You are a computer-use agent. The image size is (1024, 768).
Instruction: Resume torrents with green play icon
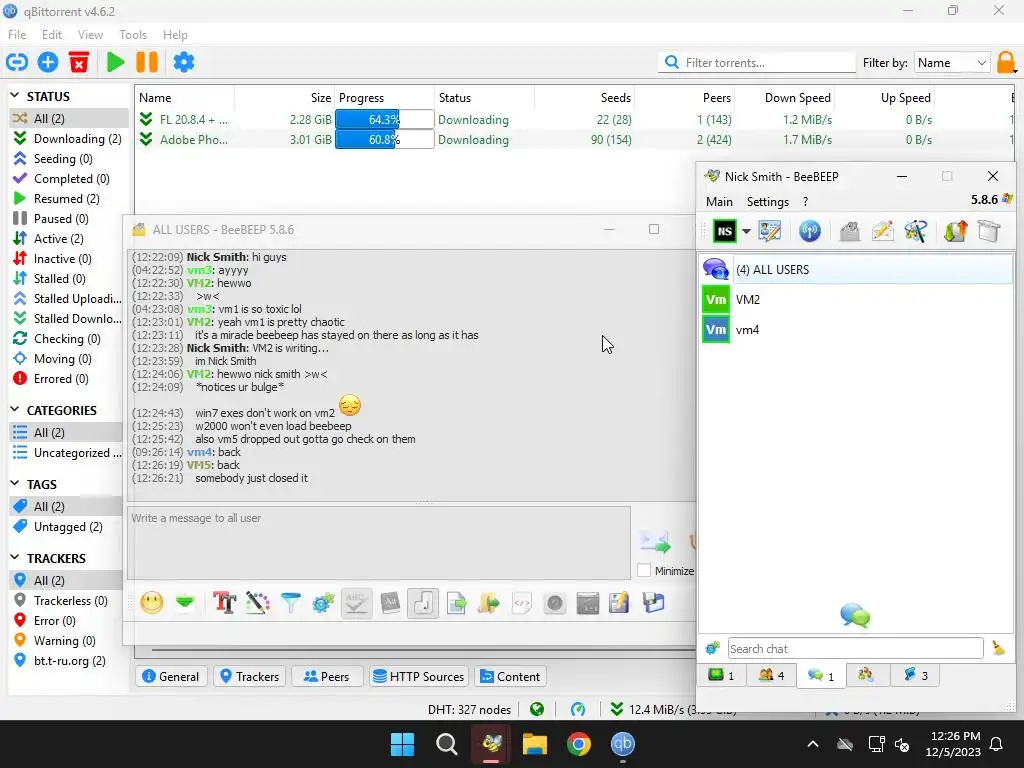coord(116,62)
